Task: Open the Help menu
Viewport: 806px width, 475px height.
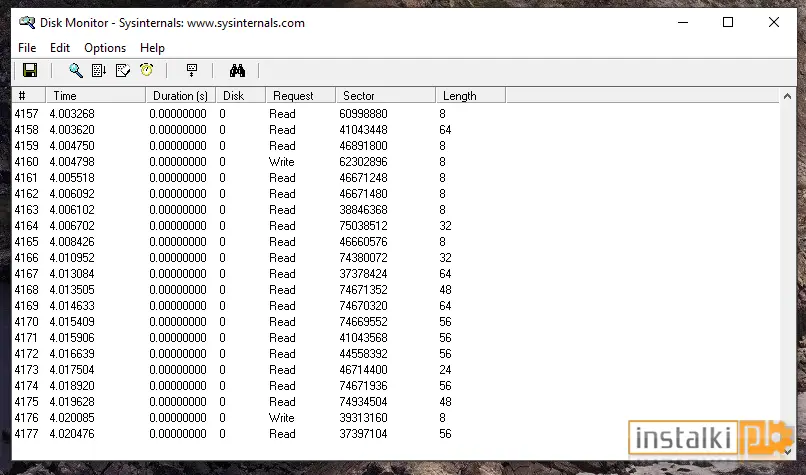Action: pyautogui.click(x=152, y=48)
